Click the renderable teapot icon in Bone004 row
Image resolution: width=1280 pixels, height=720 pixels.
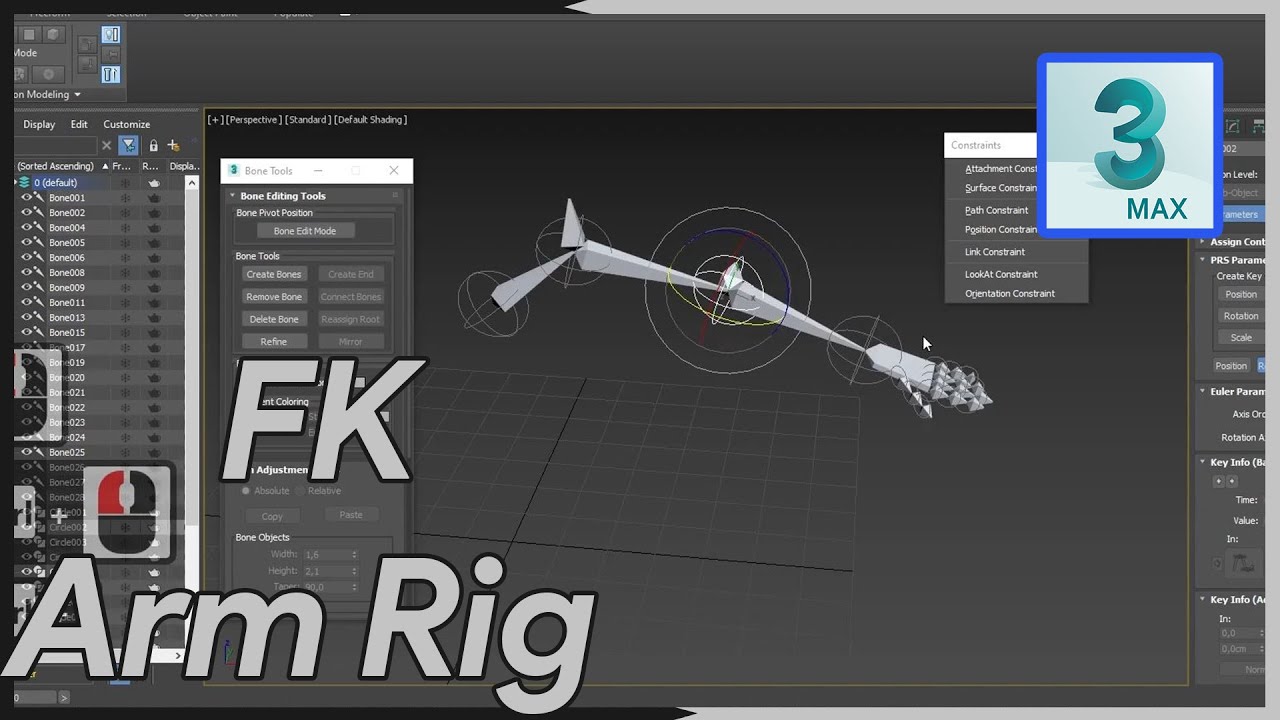[154, 228]
